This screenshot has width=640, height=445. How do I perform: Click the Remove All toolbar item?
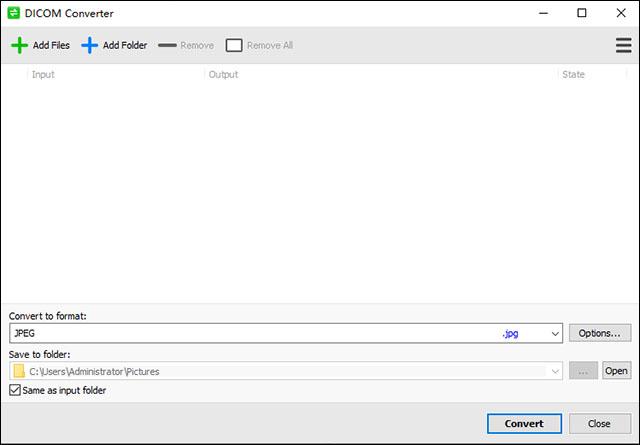pos(259,45)
